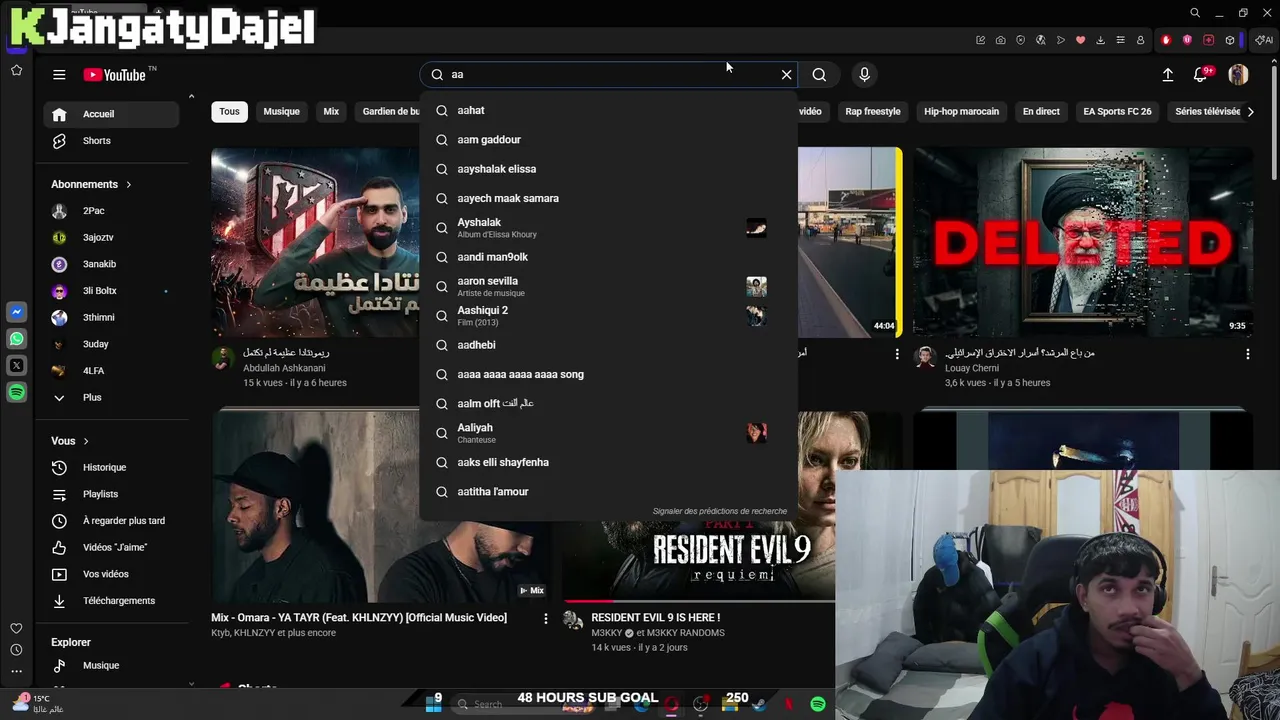Select the Hip-hop marocain chip

[x=961, y=112]
